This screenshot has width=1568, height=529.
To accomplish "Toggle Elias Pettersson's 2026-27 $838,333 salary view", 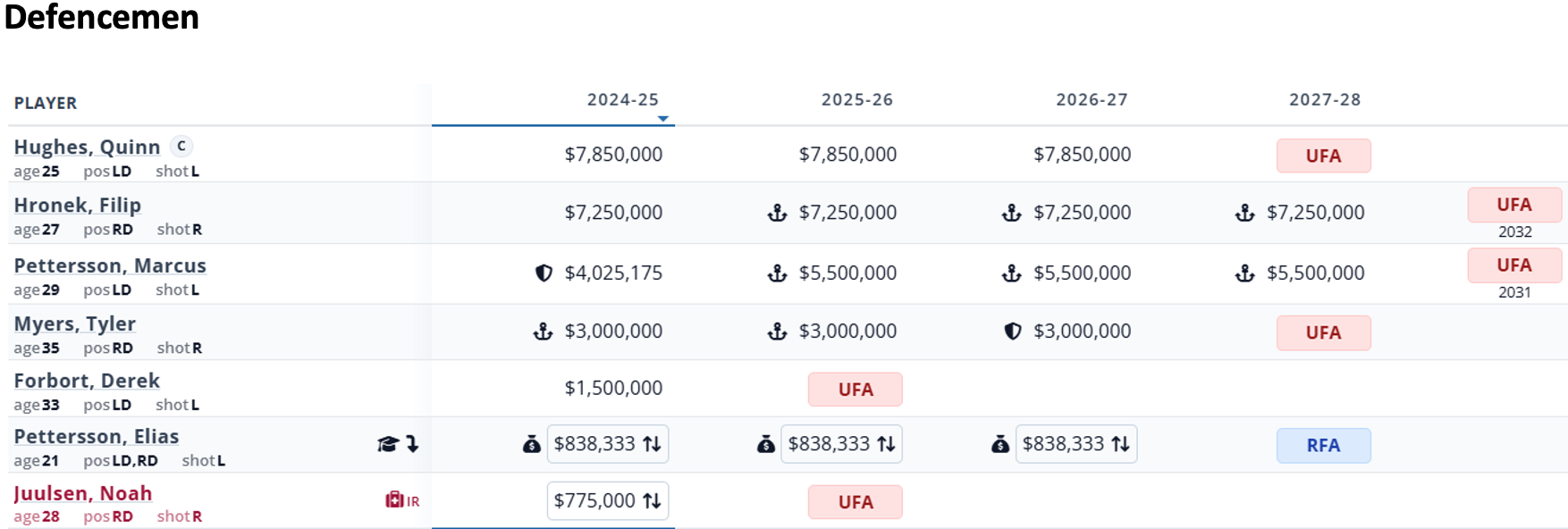I will [1075, 444].
